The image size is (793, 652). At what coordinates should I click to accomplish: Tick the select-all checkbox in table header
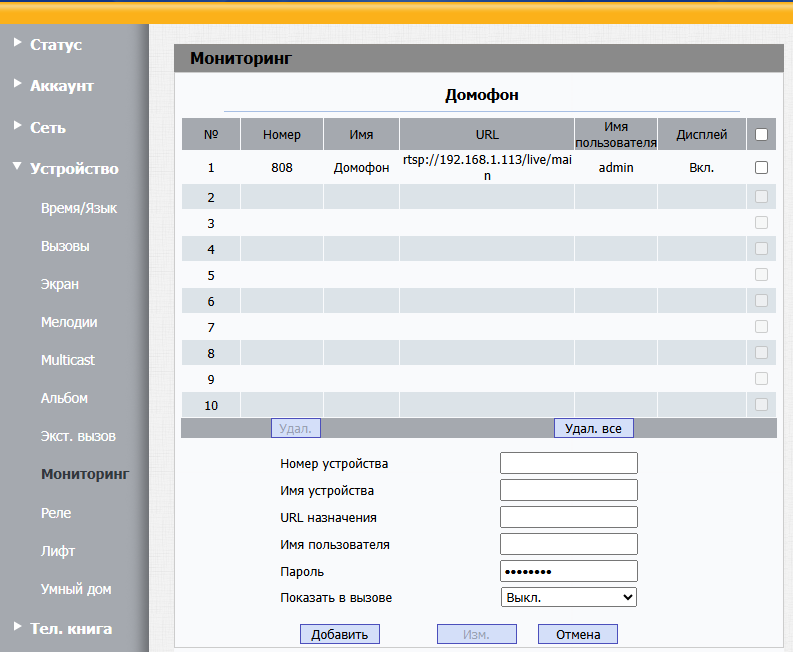pyautogui.click(x=761, y=134)
